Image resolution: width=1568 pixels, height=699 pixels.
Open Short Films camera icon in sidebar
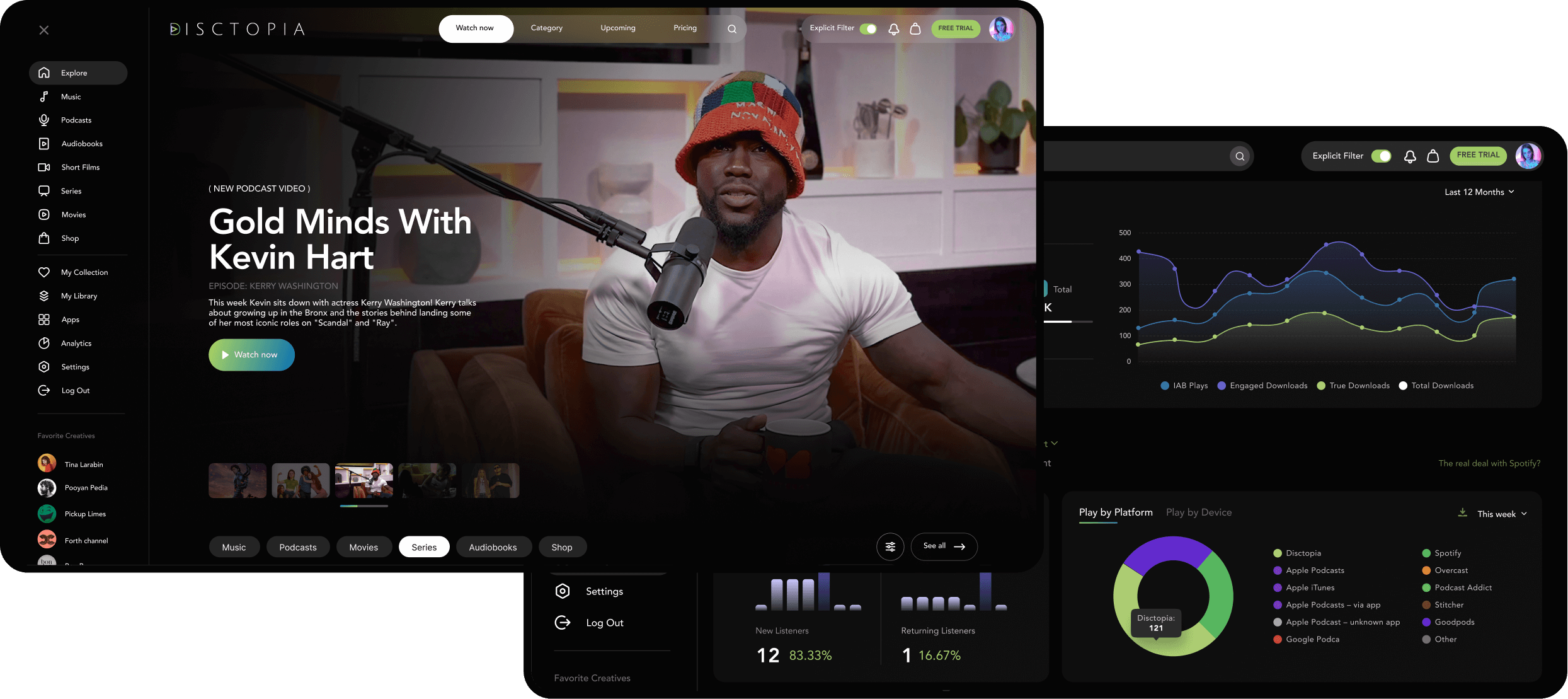coord(44,167)
